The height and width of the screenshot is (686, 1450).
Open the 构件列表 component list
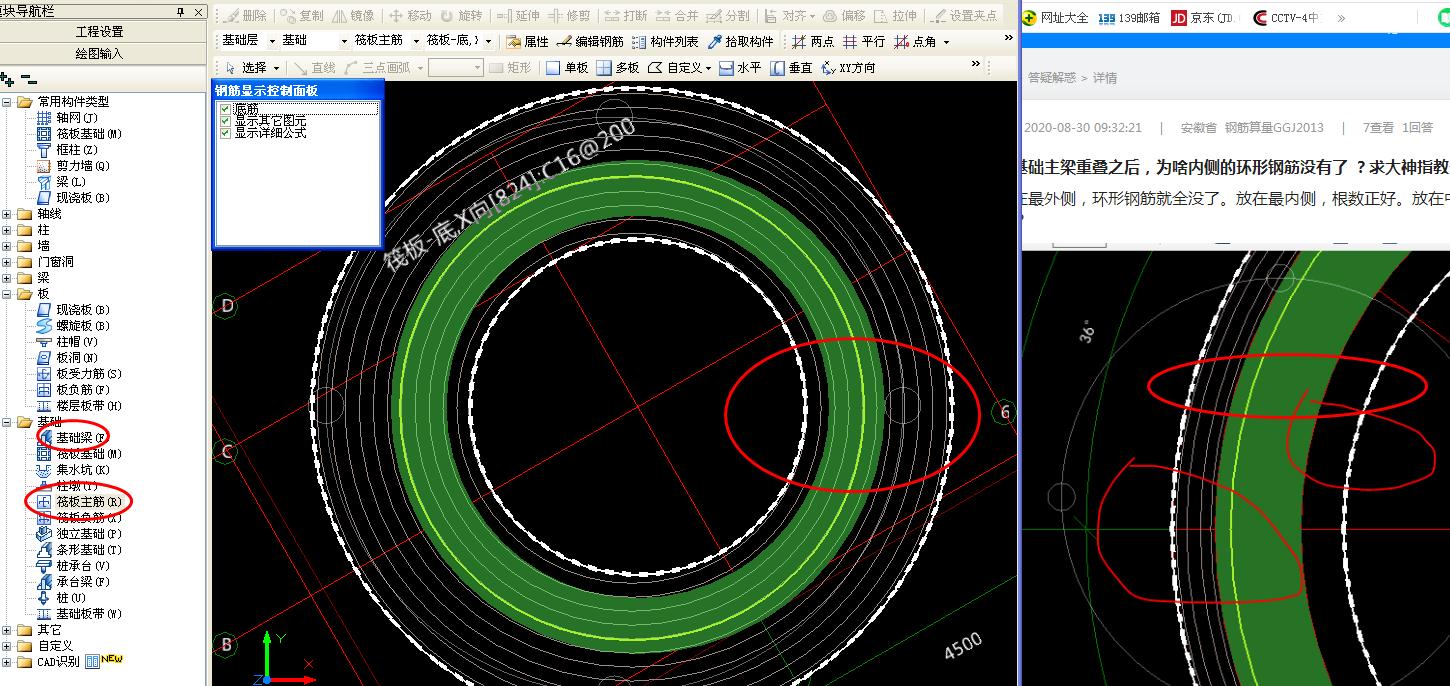(665, 41)
